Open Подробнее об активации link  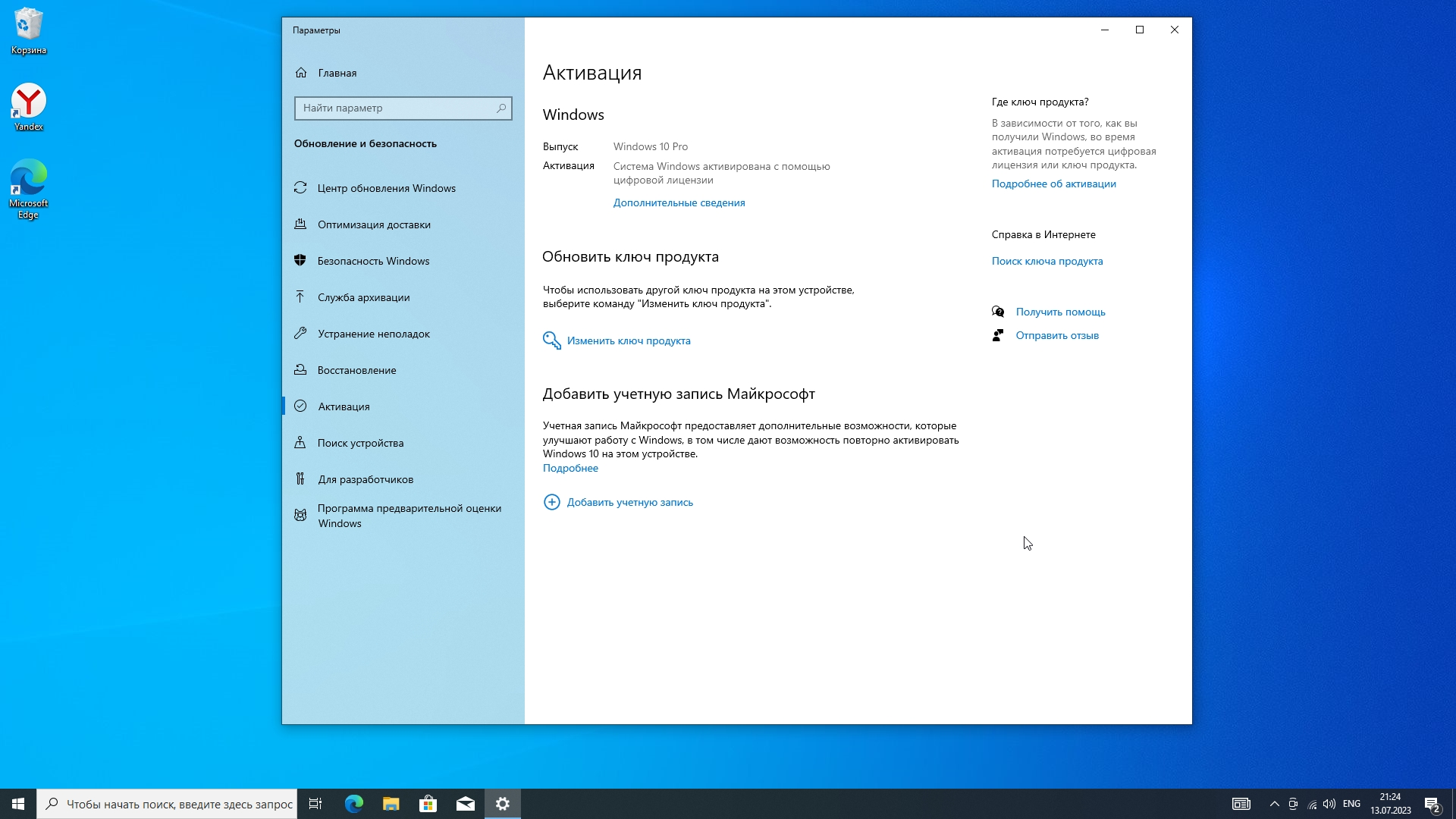point(1053,184)
